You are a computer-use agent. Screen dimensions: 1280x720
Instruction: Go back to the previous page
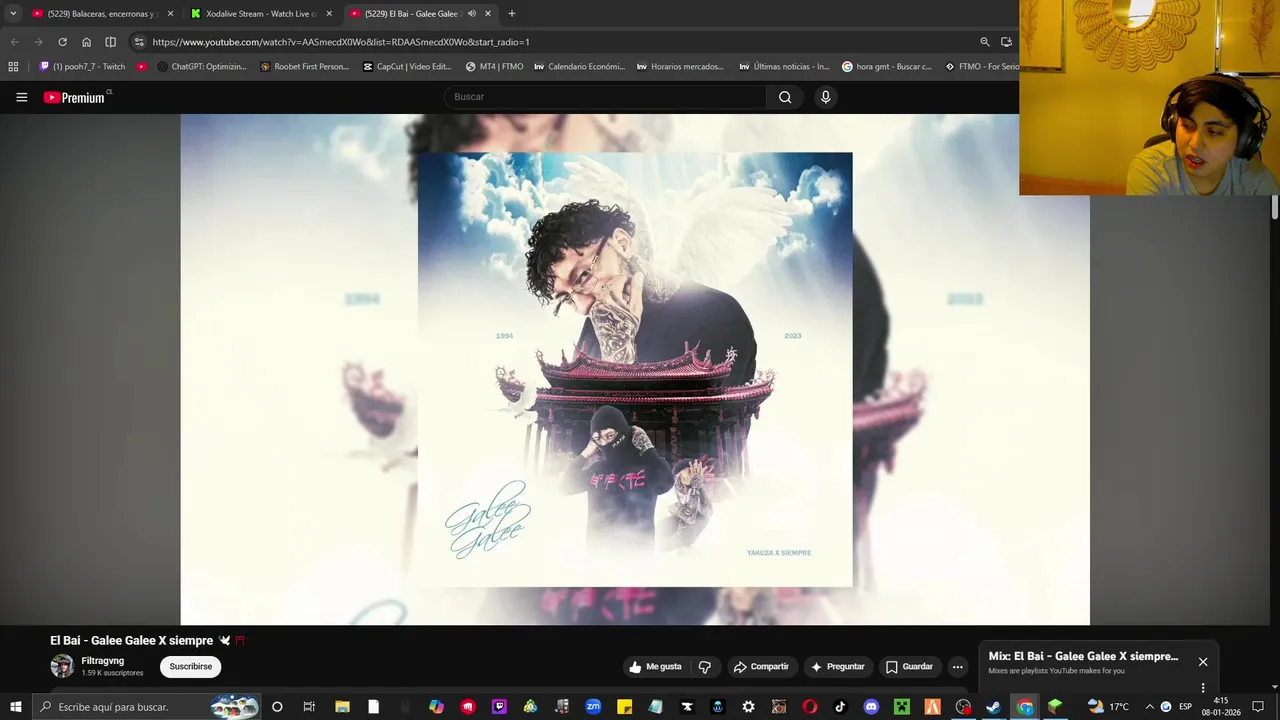(x=14, y=42)
